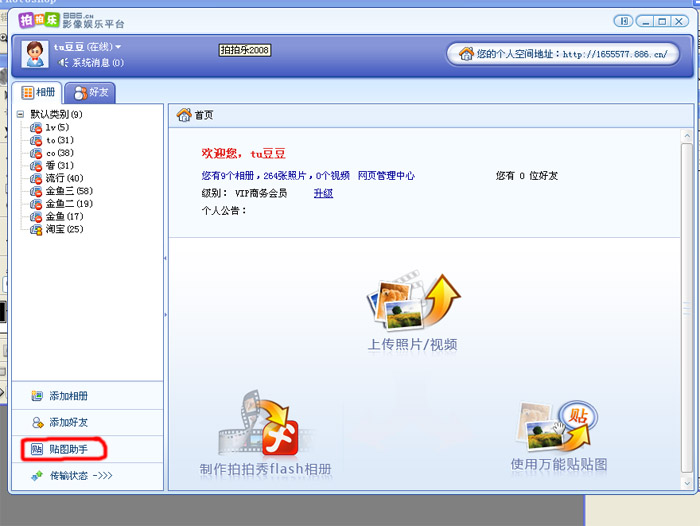Select the 淘宝 (25) album
700x526 pixels.
[x=64, y=229]
